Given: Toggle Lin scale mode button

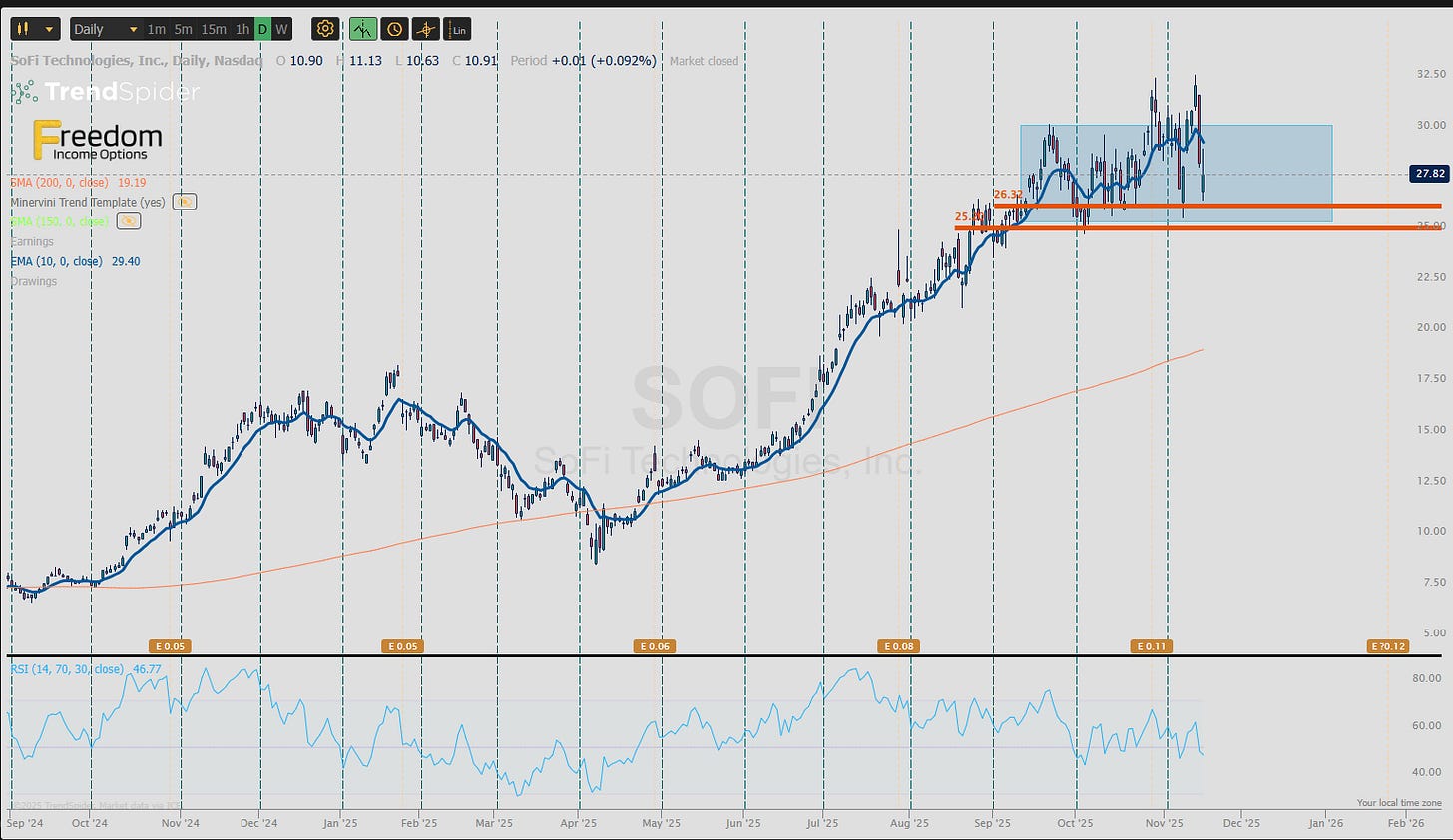Looking at the screenshot, I should click(458, 29).
